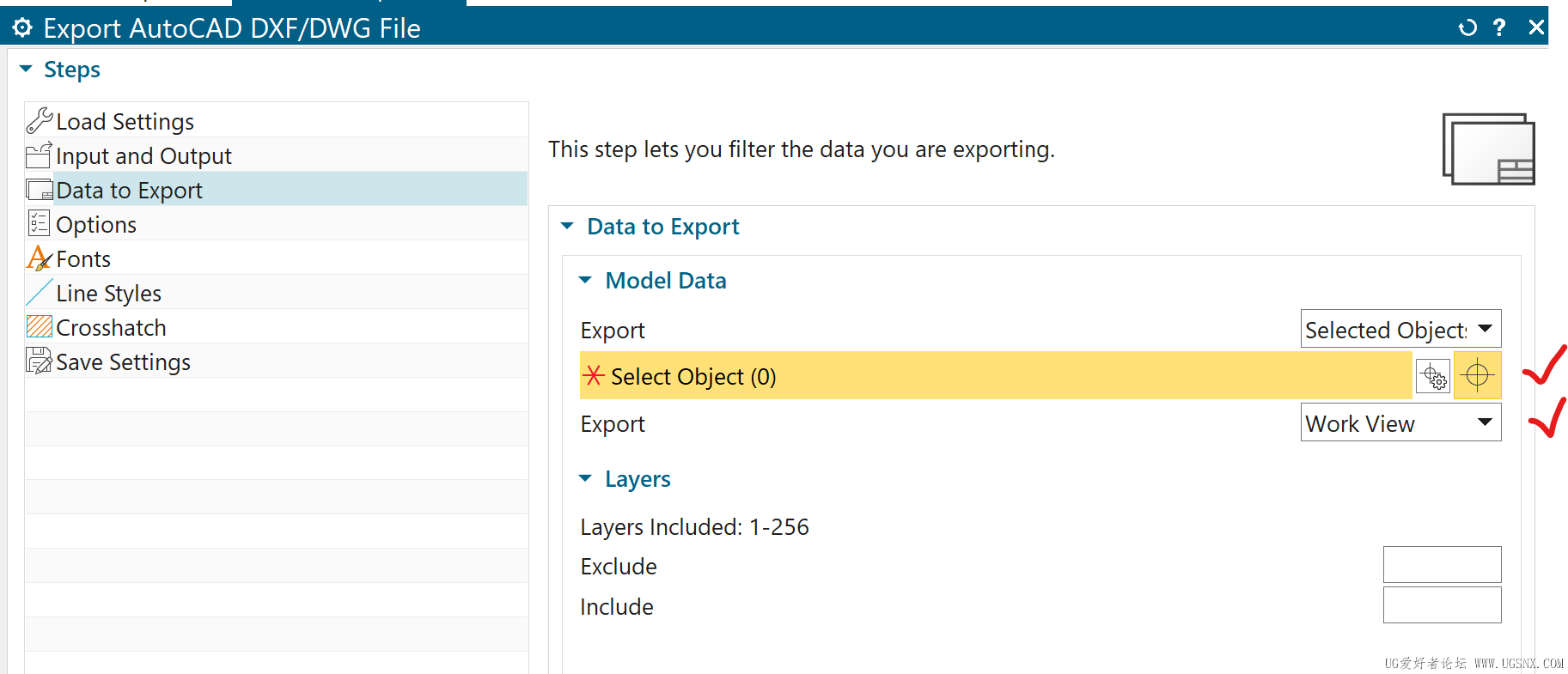Click the Reset dialog arrow icon
This screenshot has height=674, width=1568.
coord(1467,27)
